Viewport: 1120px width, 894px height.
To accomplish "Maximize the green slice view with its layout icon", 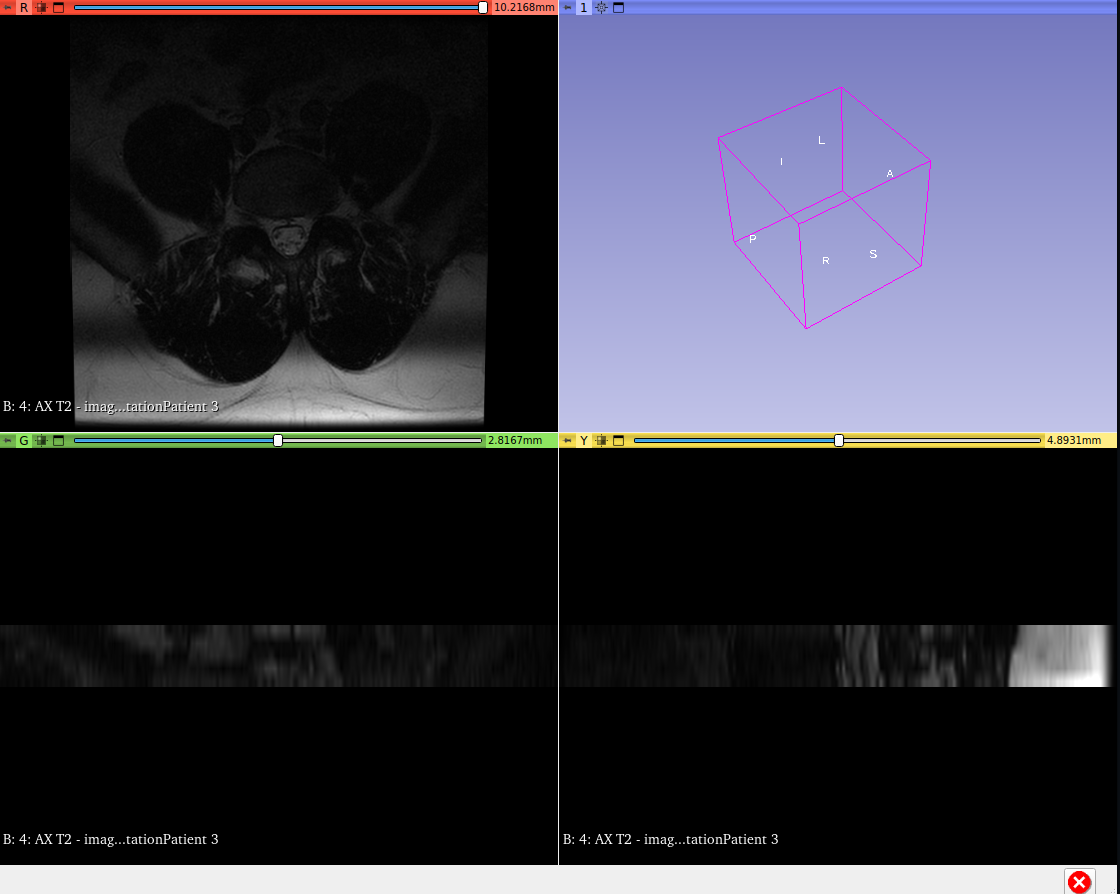I will 58,439.
